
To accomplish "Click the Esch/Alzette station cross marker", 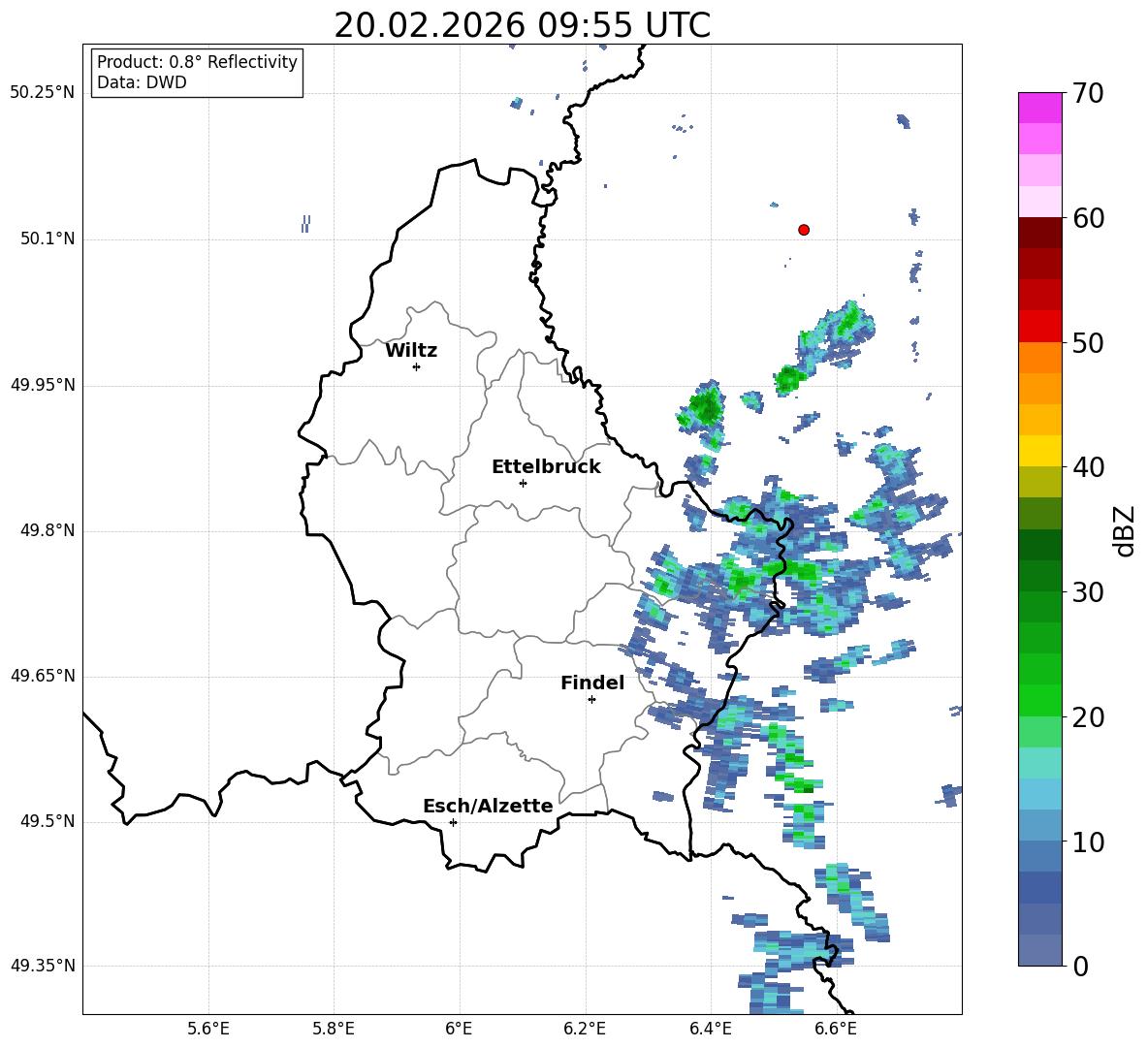I will click(453, 822).
